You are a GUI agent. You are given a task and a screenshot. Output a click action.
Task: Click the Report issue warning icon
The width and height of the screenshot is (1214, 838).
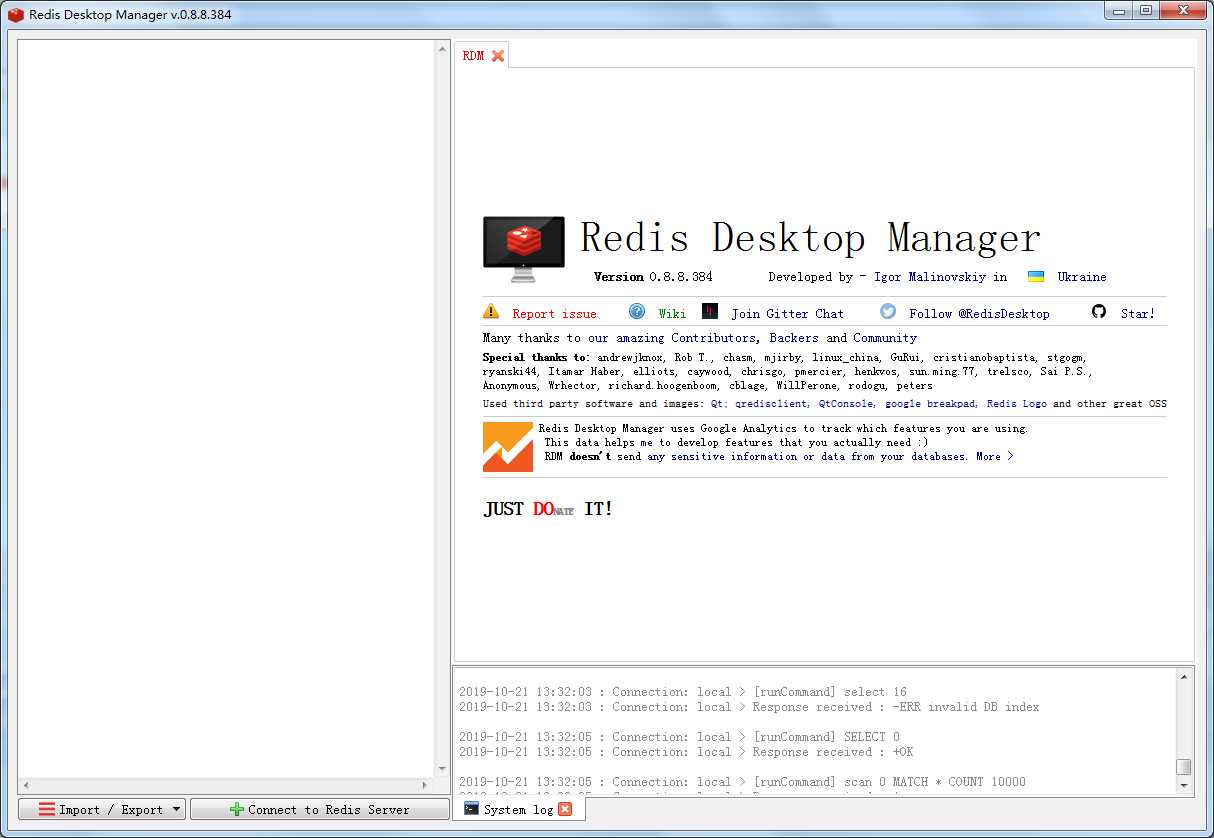491,311
